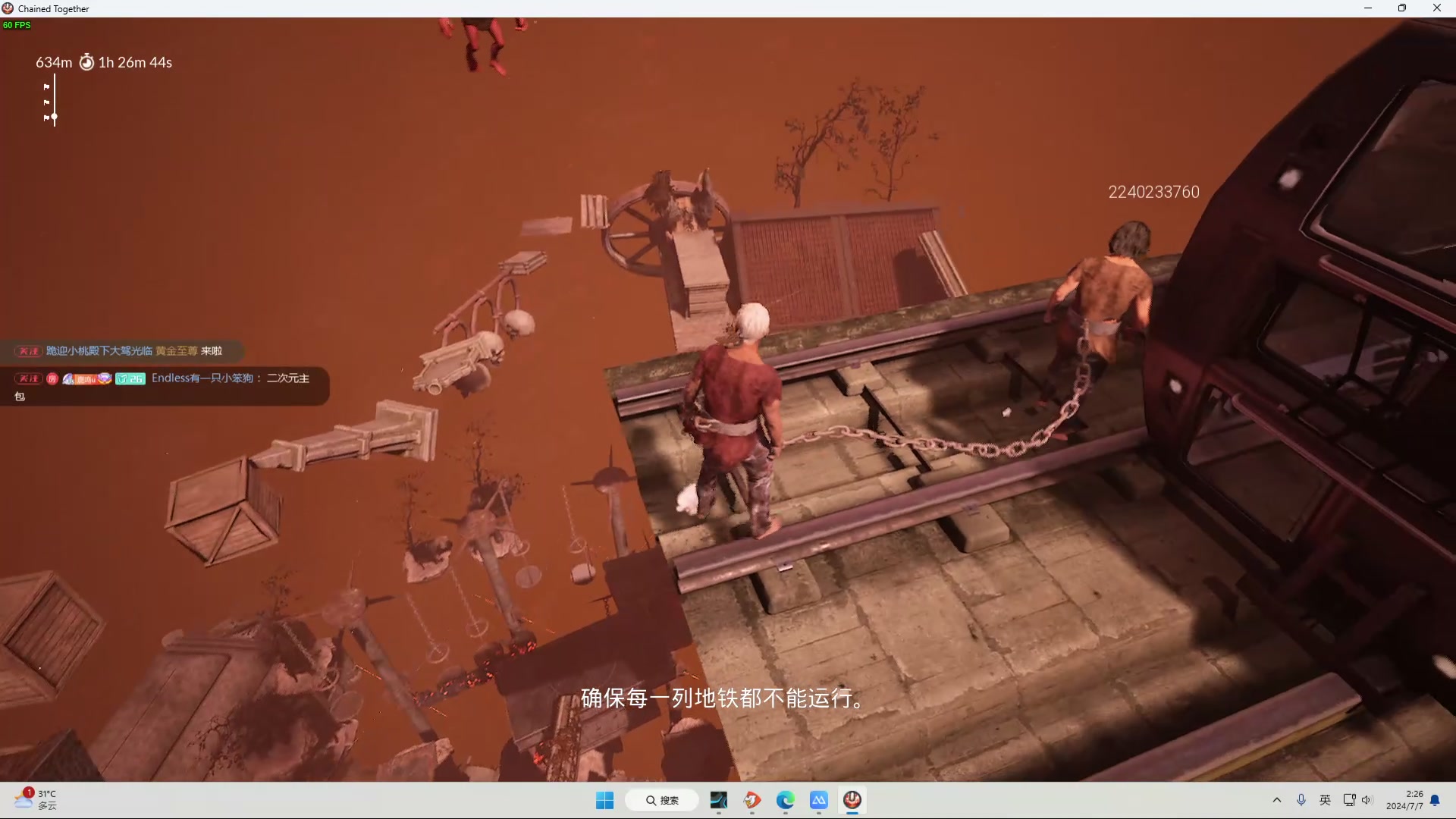This screenshot has width=1456, height=819.
Task: Click the green level badge in chat
Action: (x=130, y=378)
